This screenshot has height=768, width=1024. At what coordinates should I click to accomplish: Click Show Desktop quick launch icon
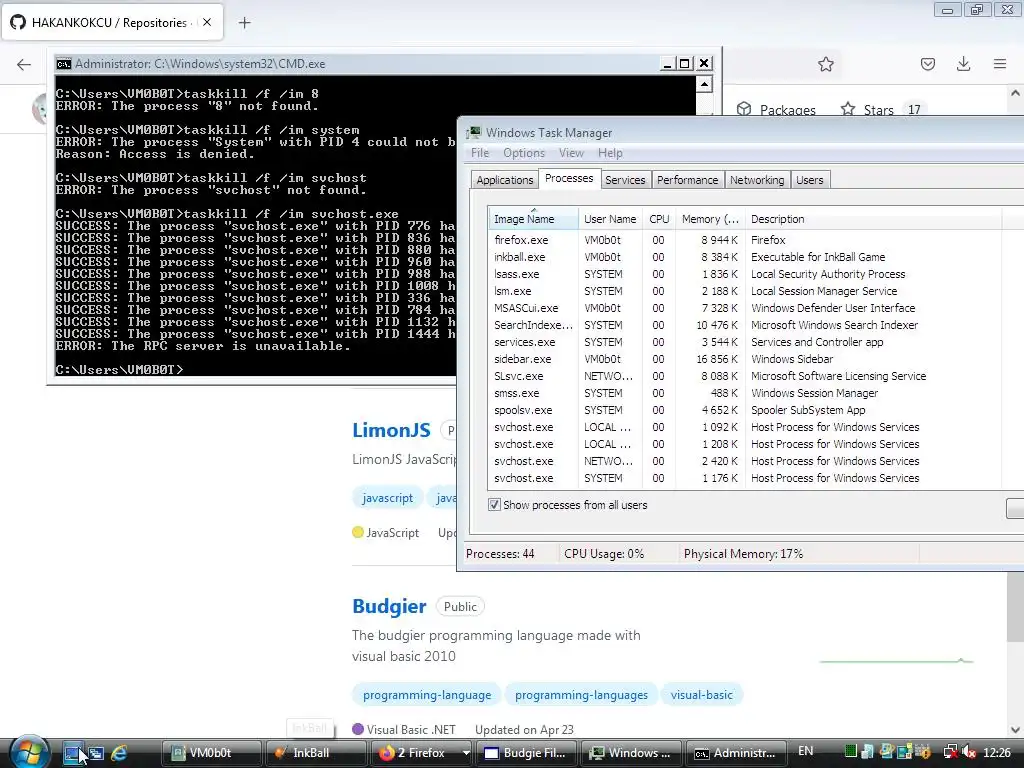coord(72,753)
